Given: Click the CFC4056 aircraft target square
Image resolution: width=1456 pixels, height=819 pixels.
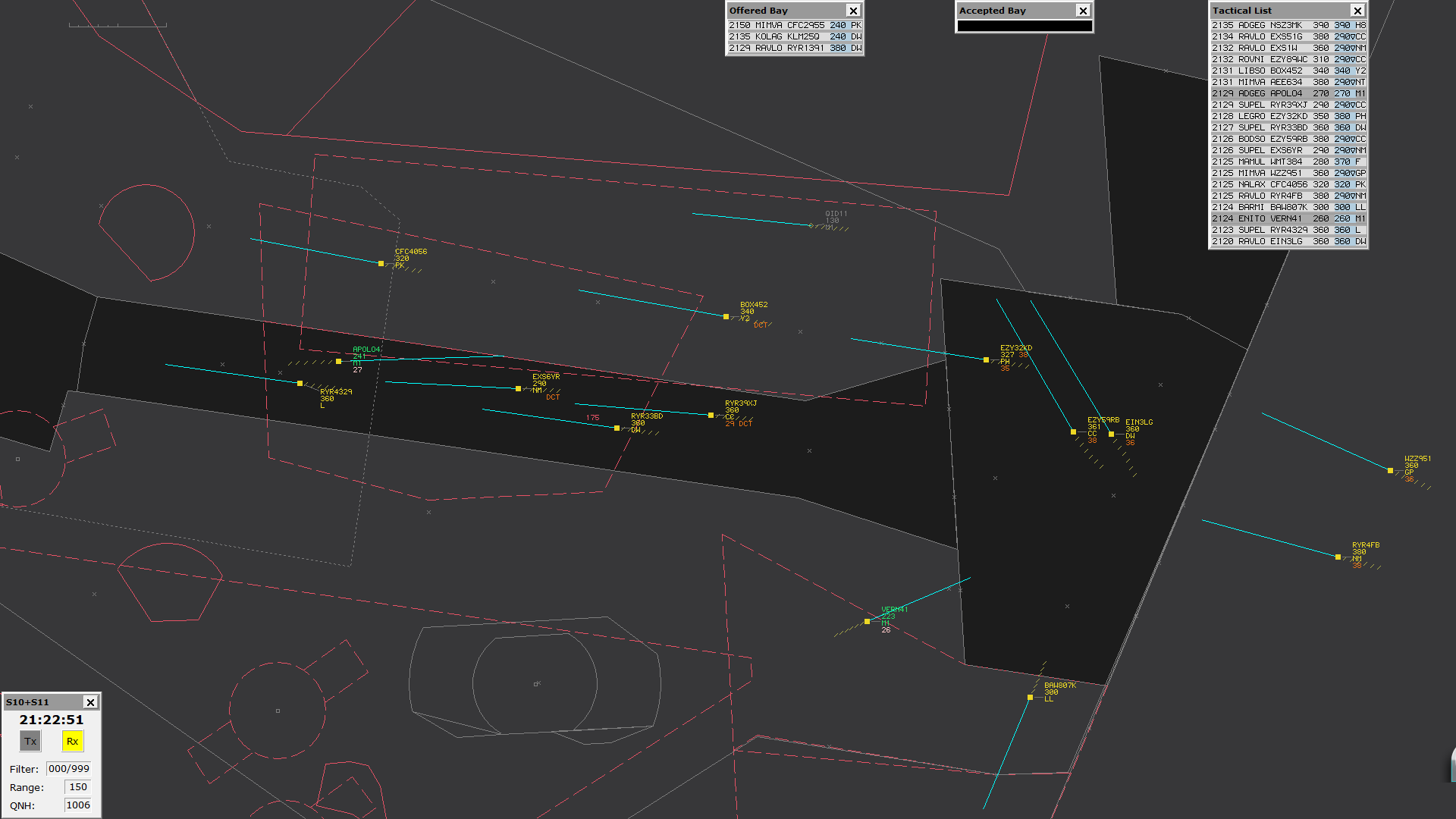Looking at the screenshot, I should [381, 264].
